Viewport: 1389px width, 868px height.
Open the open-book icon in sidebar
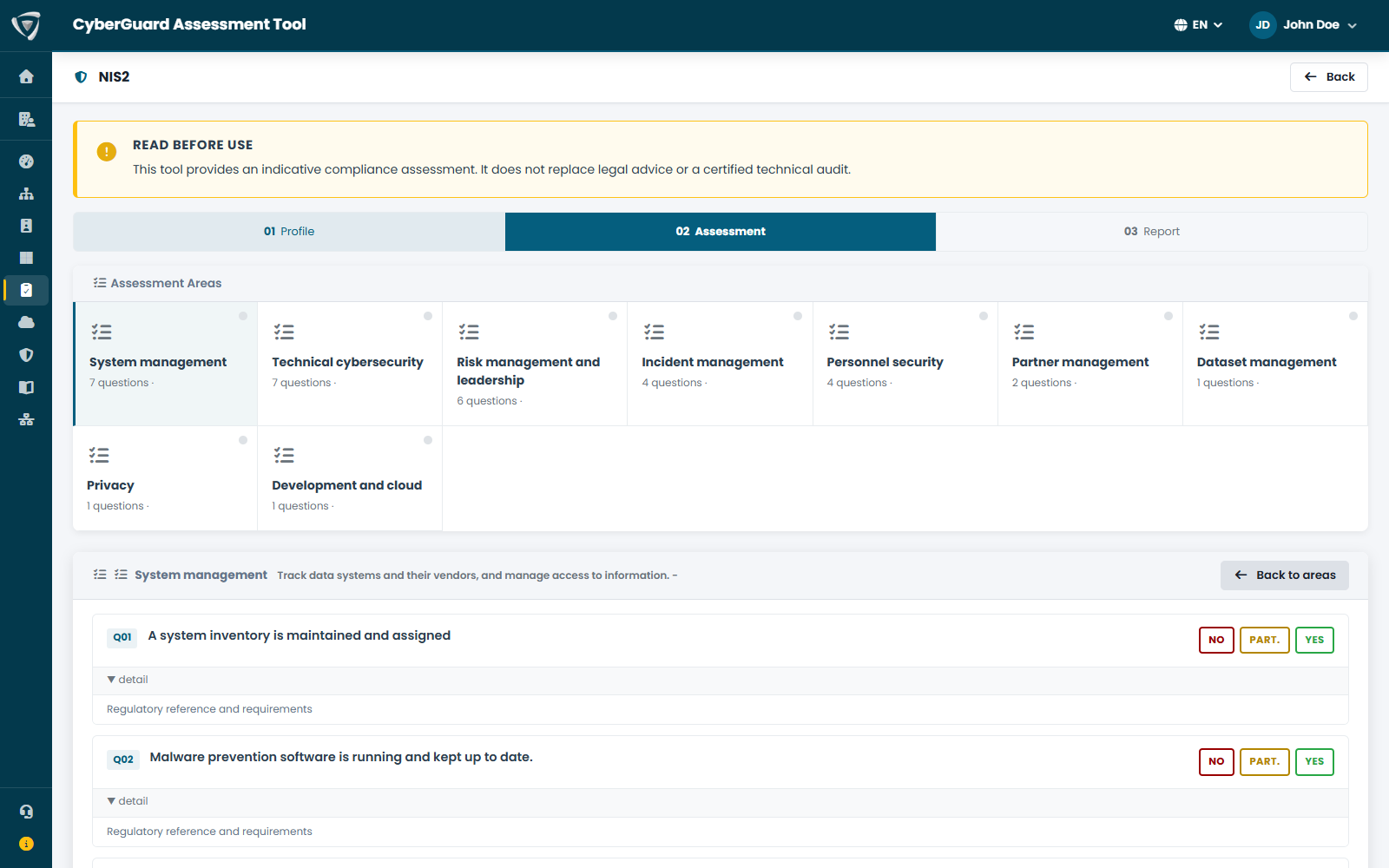click(26, 387)
